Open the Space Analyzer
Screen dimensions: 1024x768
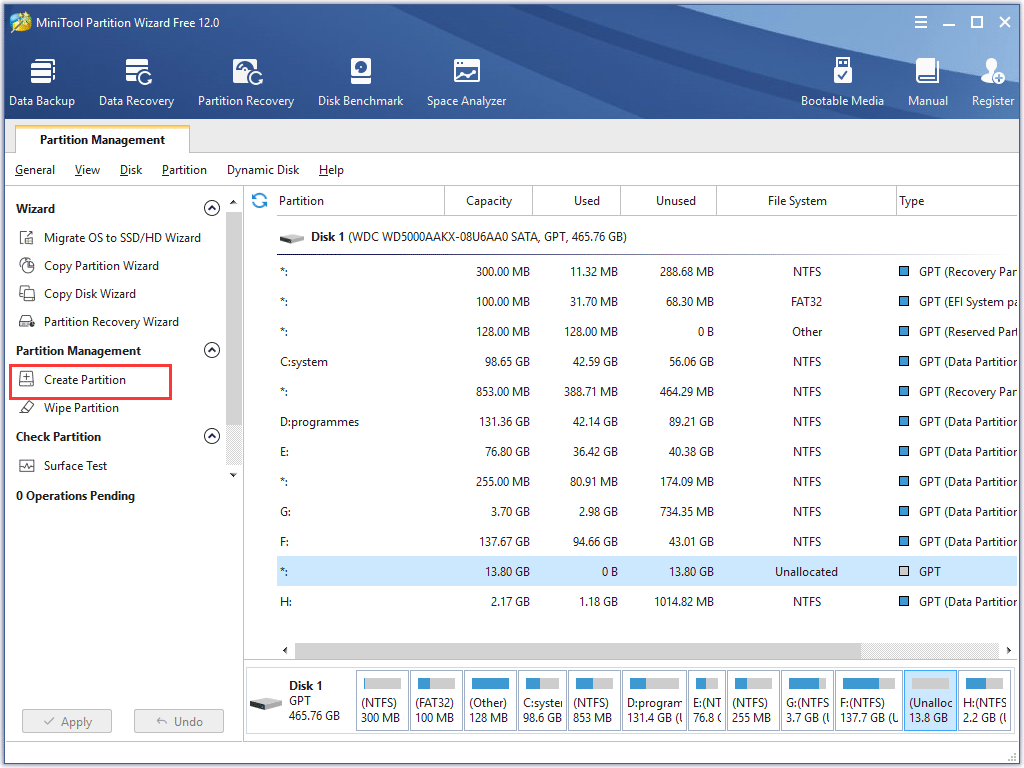click(466, 79)
